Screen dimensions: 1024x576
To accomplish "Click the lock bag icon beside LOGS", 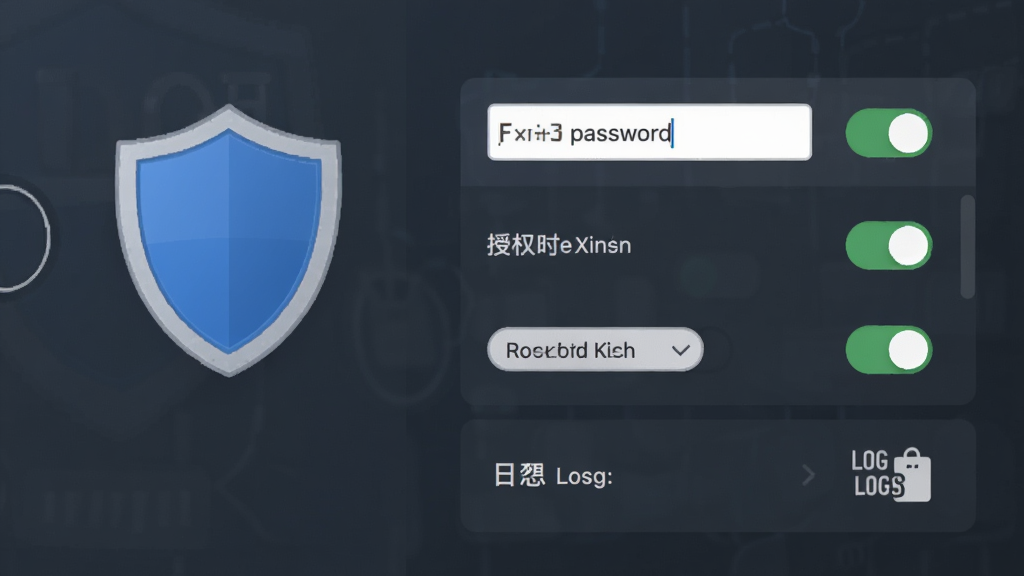I will coord(914,475).
